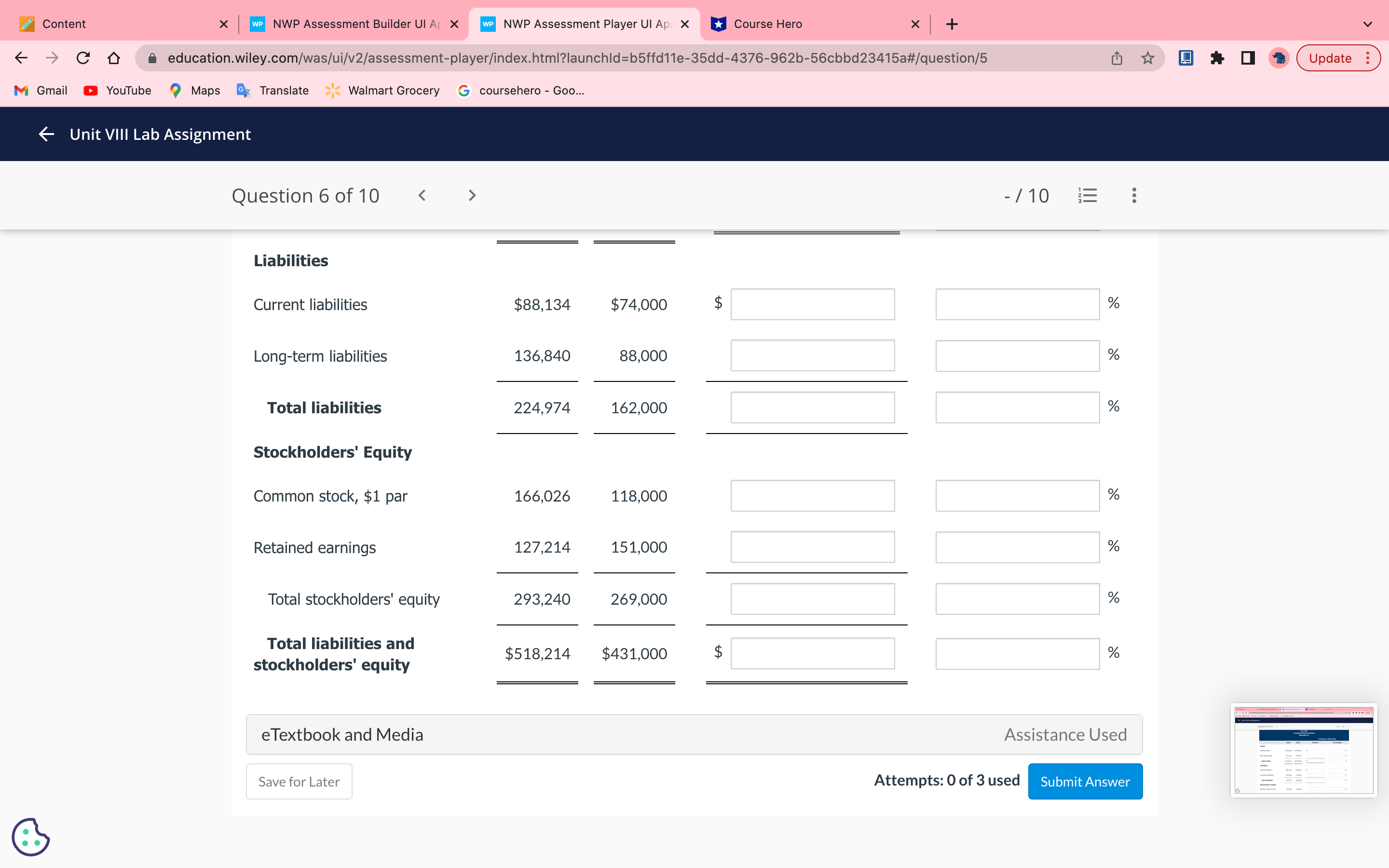
Task: Switch to the NWP Assessment Builder UI tab
Action: pos(344,24)
